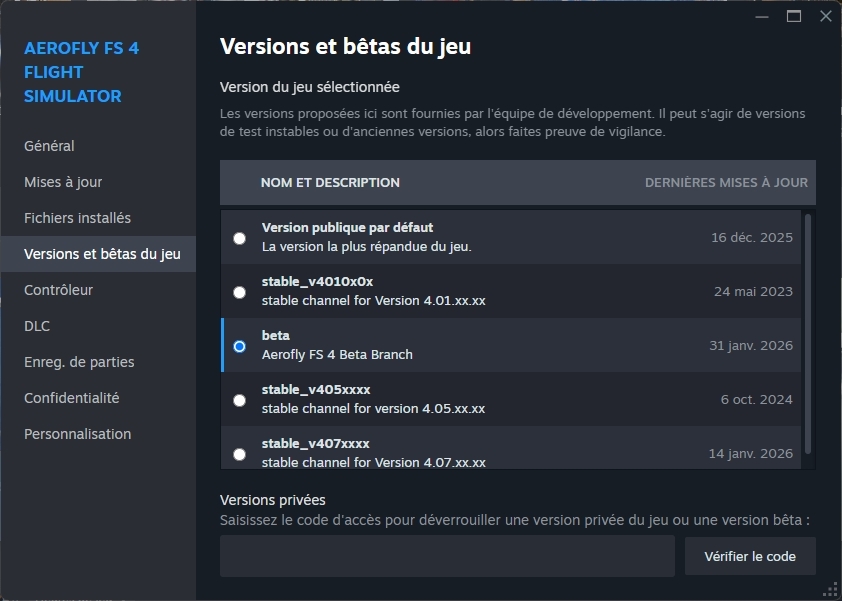Click 'stable channel for version 4.05.xx.xx' text
Image resolution: width=842 pixels, height=601 pixels.
tap(373, 409)
